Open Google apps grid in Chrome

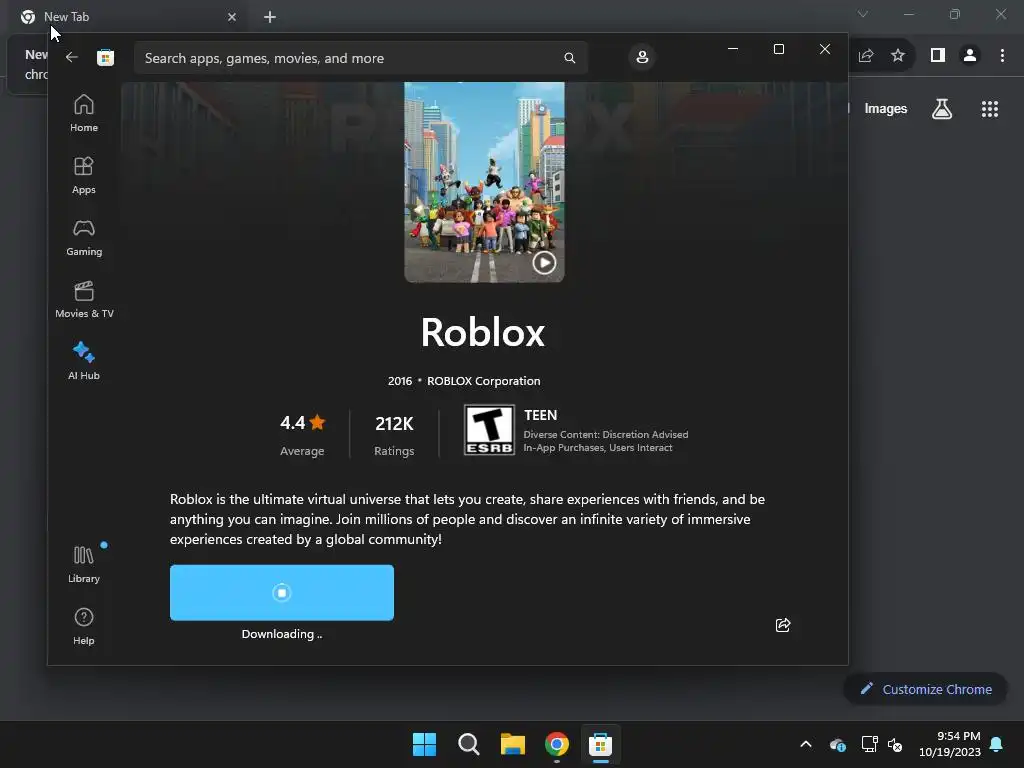989,109
